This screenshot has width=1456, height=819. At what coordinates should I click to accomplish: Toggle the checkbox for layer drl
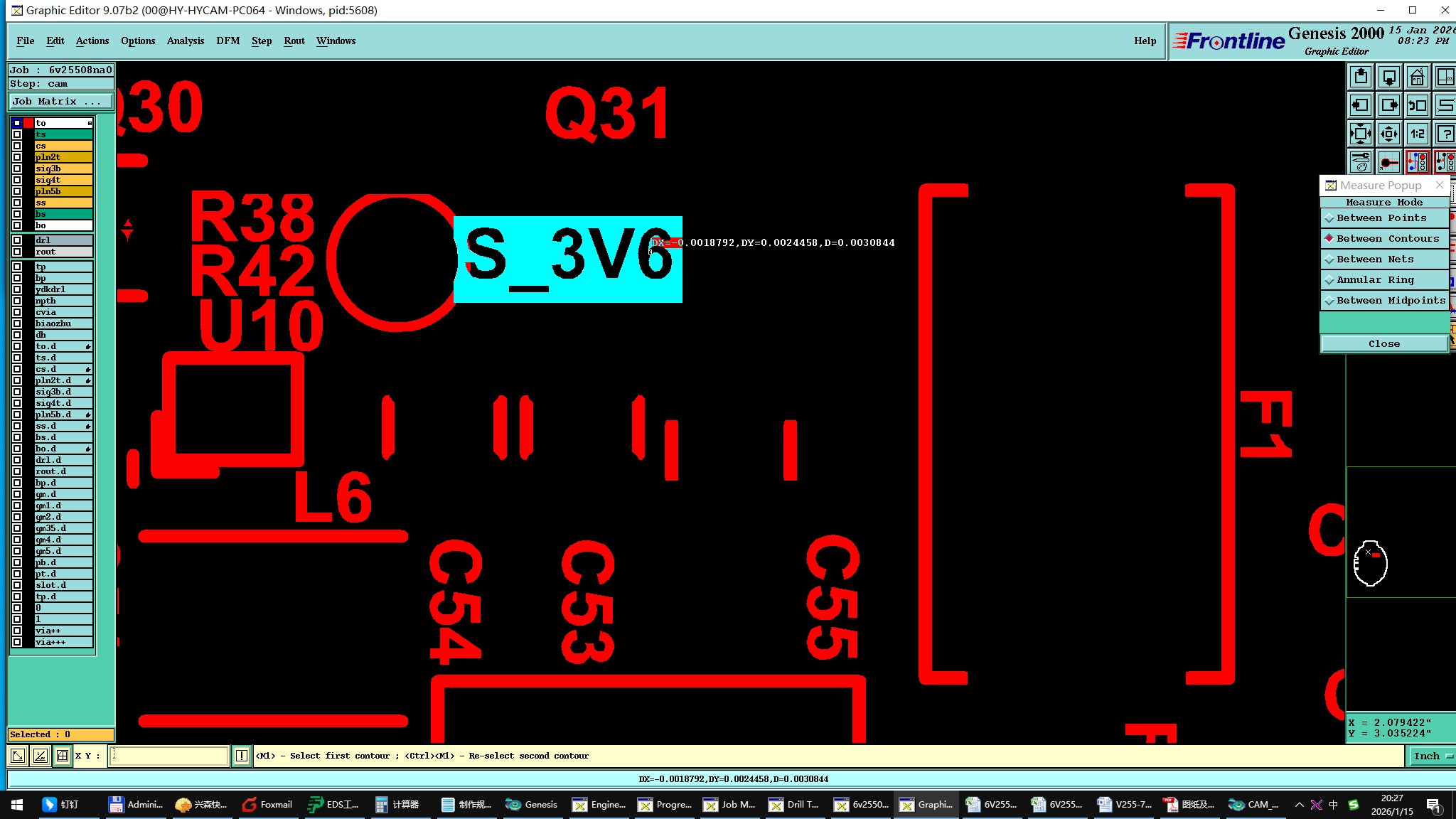(x=17, y=240)
